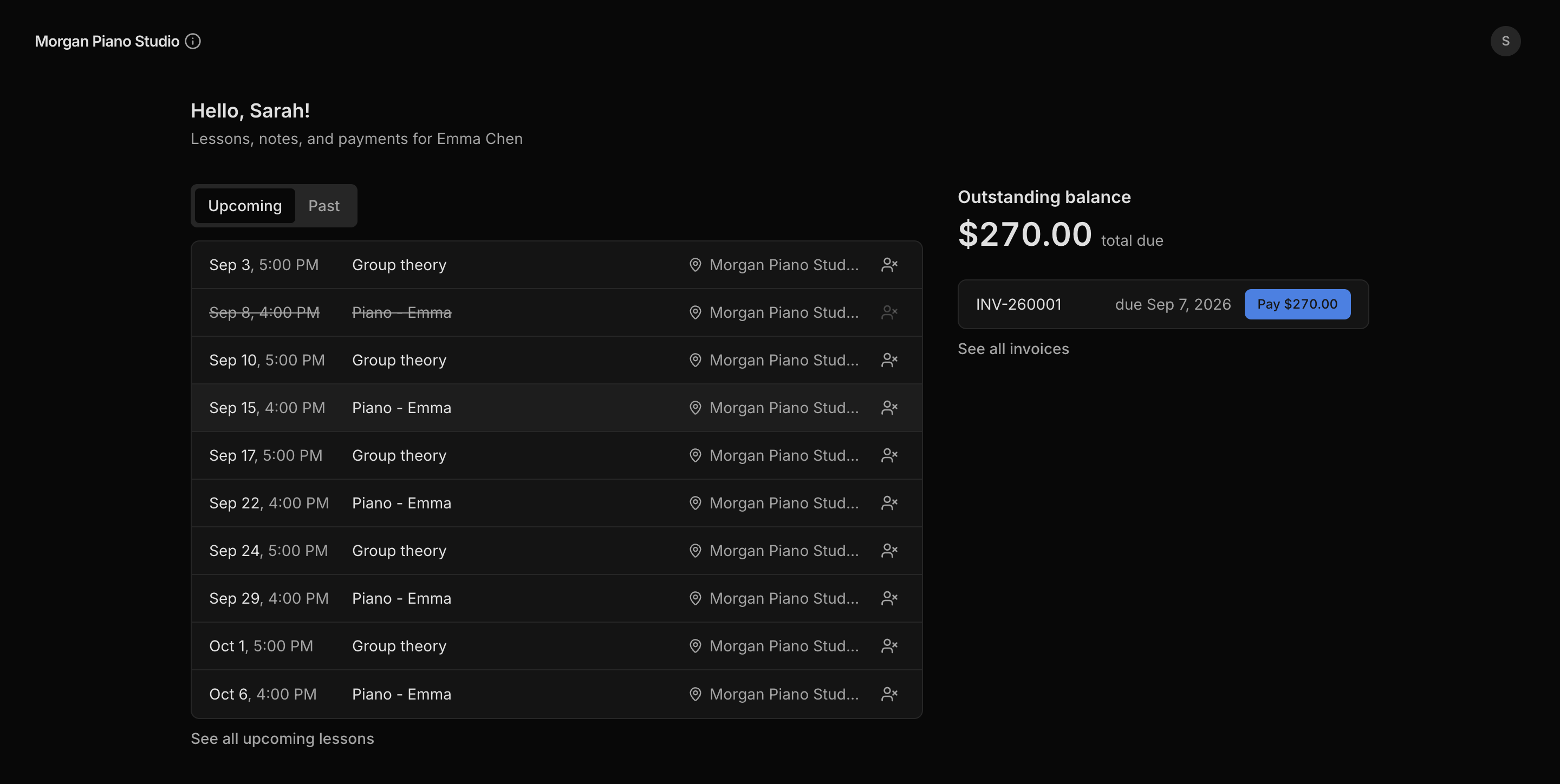Click absence icon on Sep 22 lesson row

889,503
